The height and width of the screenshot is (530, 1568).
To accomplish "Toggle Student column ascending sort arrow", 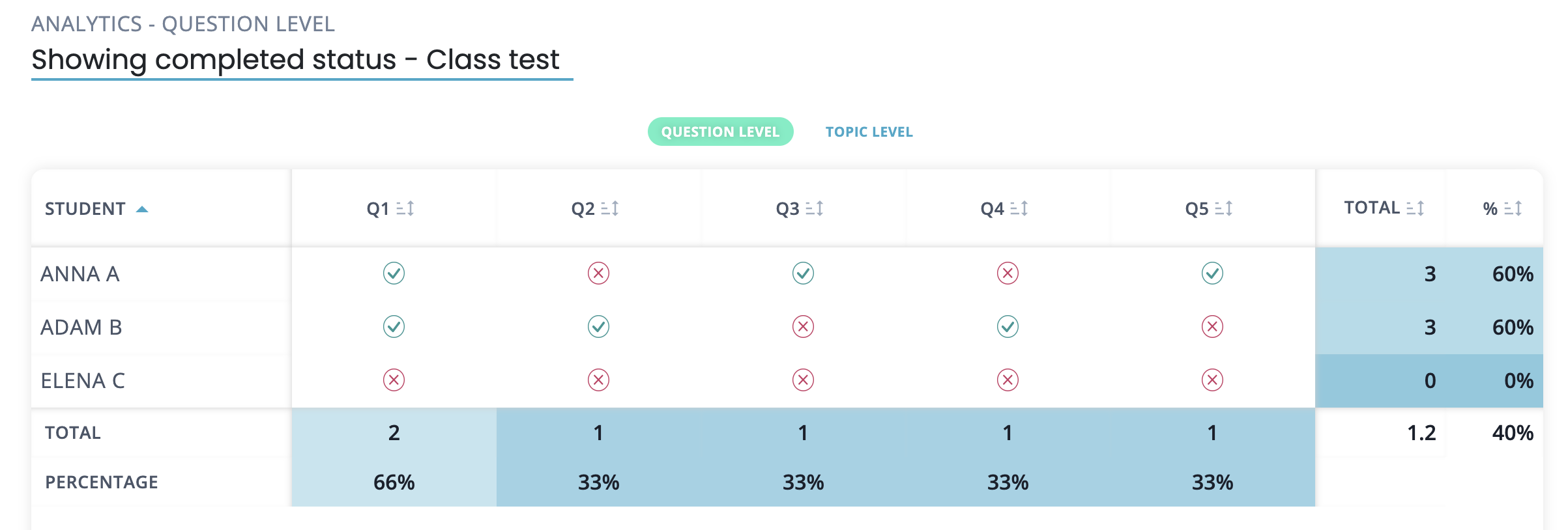I will [142, 210].
